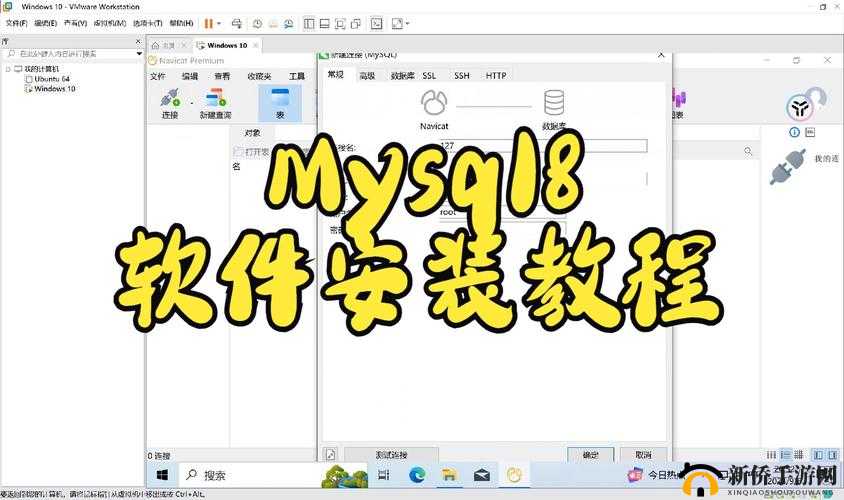The height and width of the screenshot is (500, 844).
Task: Switch to the SSL tab in connection dialog
Action: point(429,76)
